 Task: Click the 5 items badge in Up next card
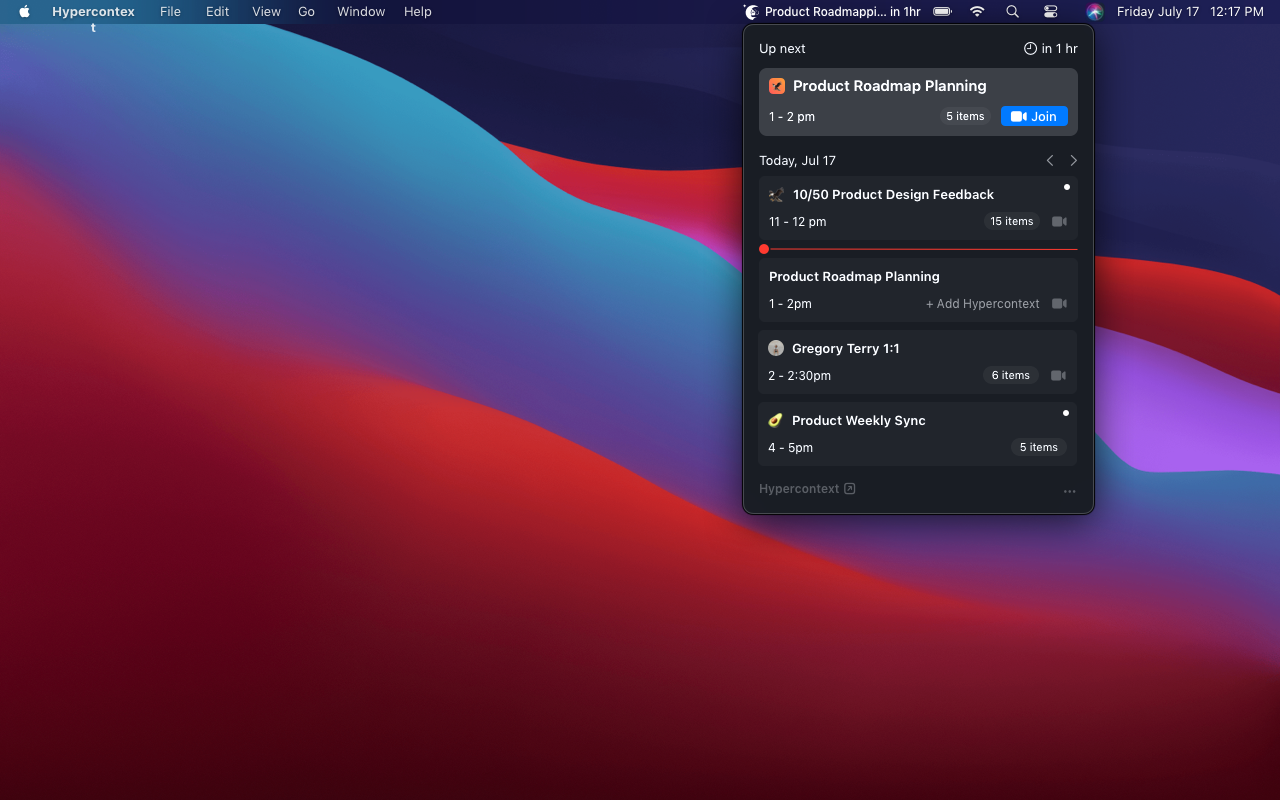[x=965, y=116]
